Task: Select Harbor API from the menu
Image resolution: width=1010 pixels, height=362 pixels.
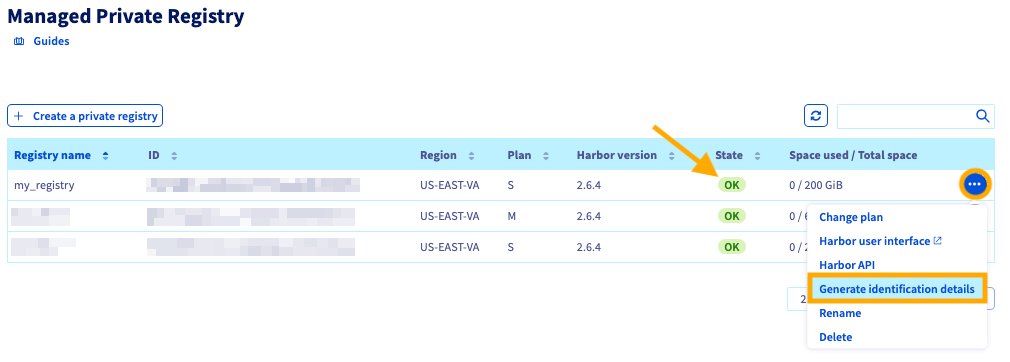Action: click(x=846, y=265)
